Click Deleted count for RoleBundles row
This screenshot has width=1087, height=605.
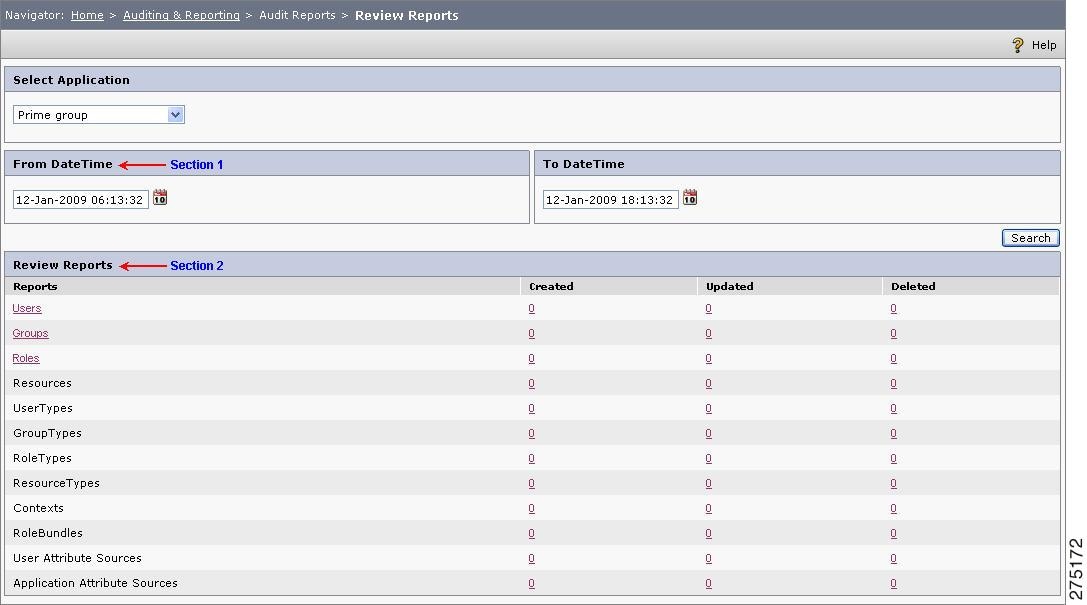point(894,533)
